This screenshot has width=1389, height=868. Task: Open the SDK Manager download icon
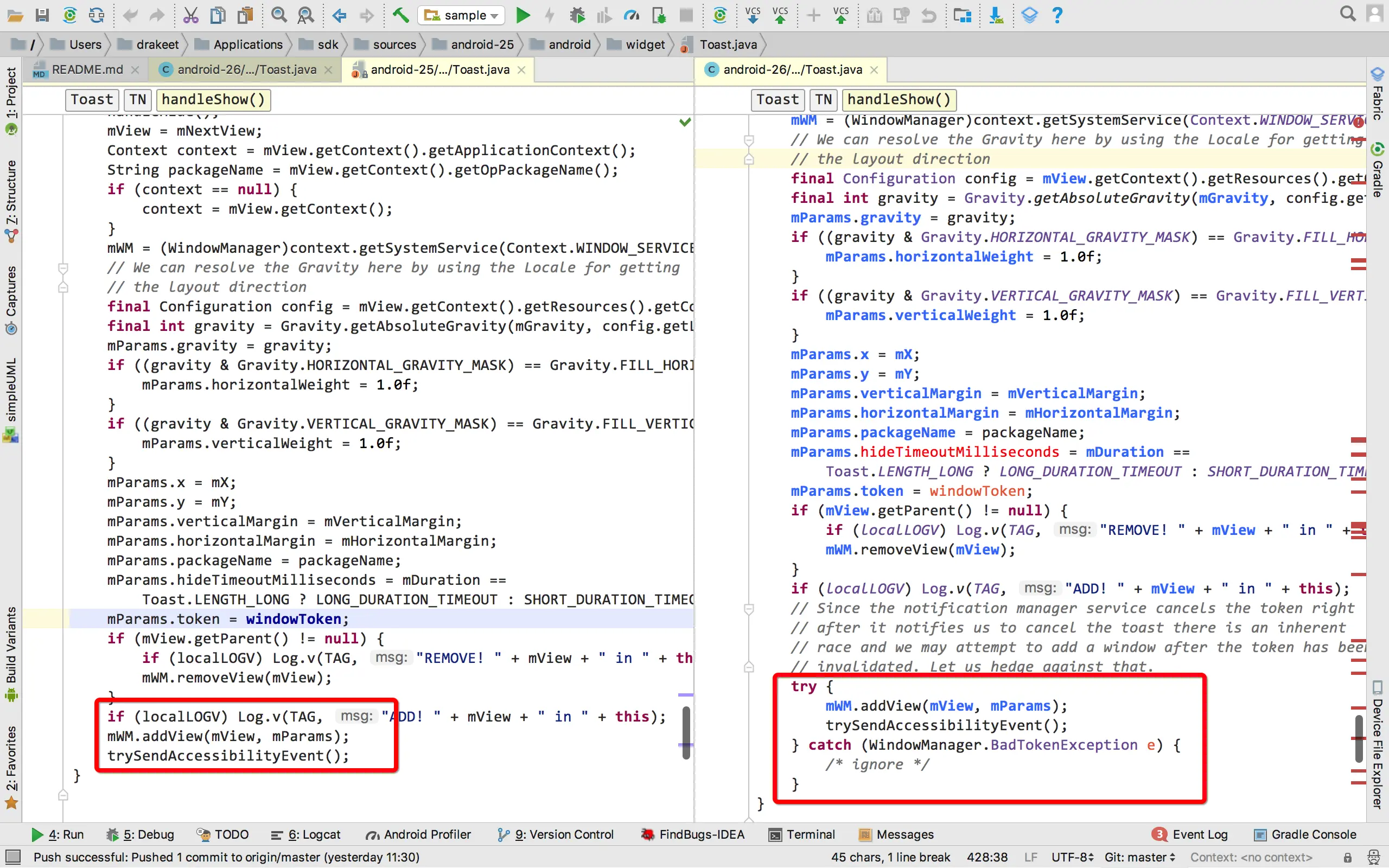tap(996, 15)
